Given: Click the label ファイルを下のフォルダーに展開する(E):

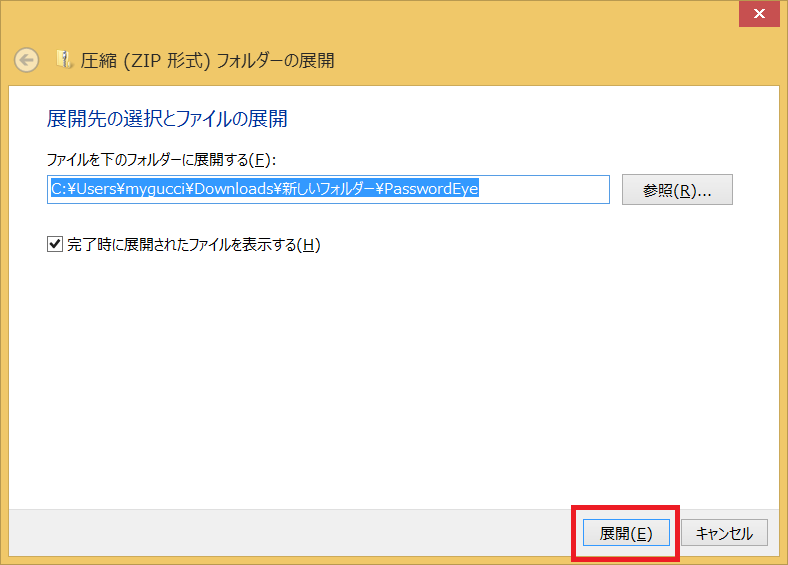Looking at the screenshot, I should point(161,160).
